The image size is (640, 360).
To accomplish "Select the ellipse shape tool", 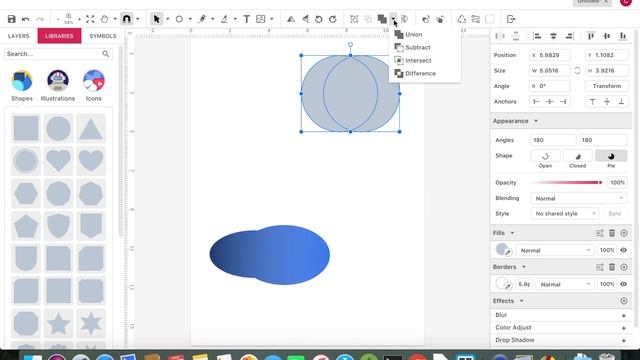I will click(x=179, y=19).
